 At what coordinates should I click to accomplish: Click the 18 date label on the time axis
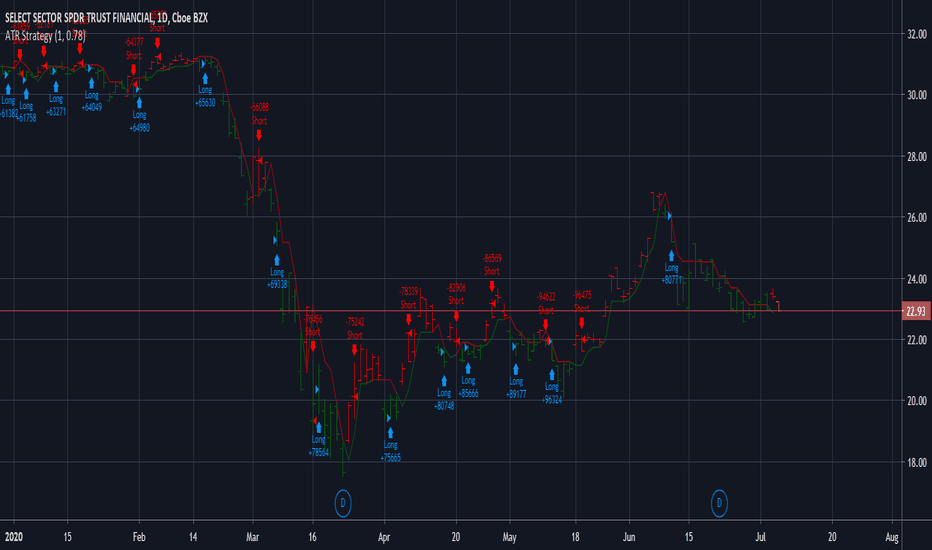pos(575,537)
